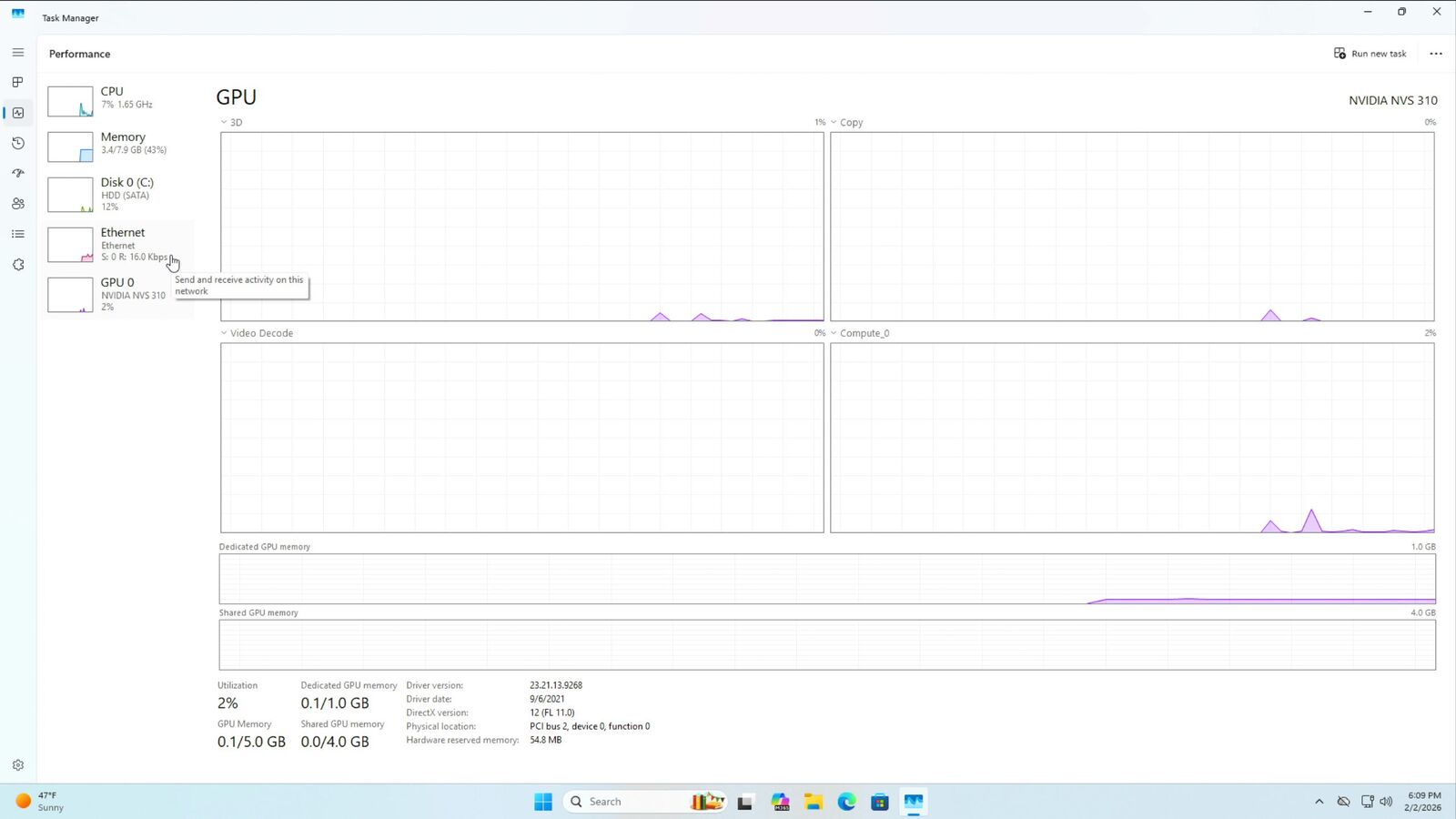Open the Services puzzle icon
The height and width of the screenshot is (819, 1456).
point(17,265)
